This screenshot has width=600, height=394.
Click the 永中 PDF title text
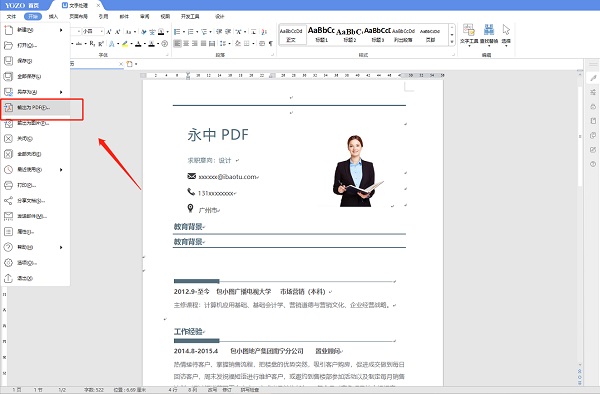click(218, 135)
